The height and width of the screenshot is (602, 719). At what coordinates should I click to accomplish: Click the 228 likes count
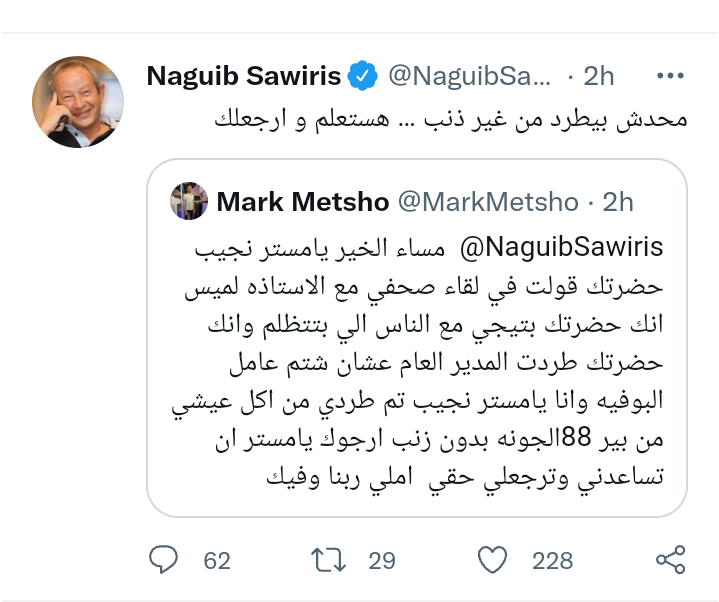(552, 560)
